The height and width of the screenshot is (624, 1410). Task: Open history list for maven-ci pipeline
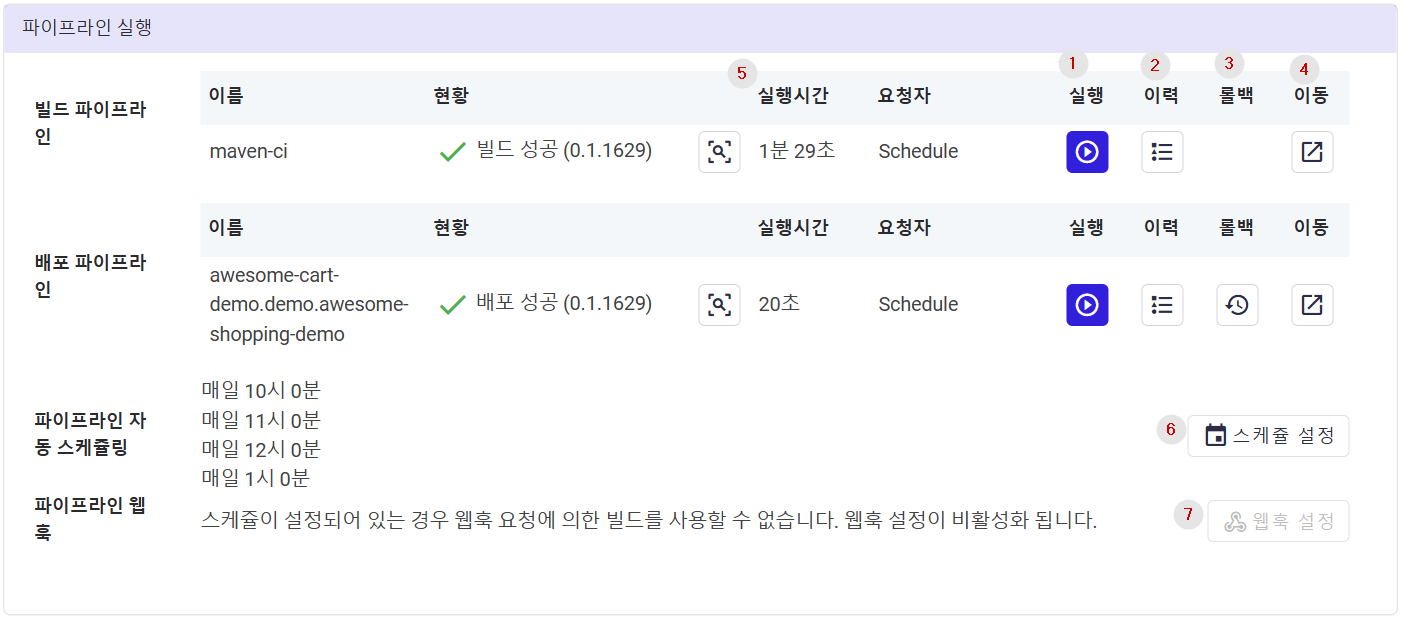click(1162, 152)
